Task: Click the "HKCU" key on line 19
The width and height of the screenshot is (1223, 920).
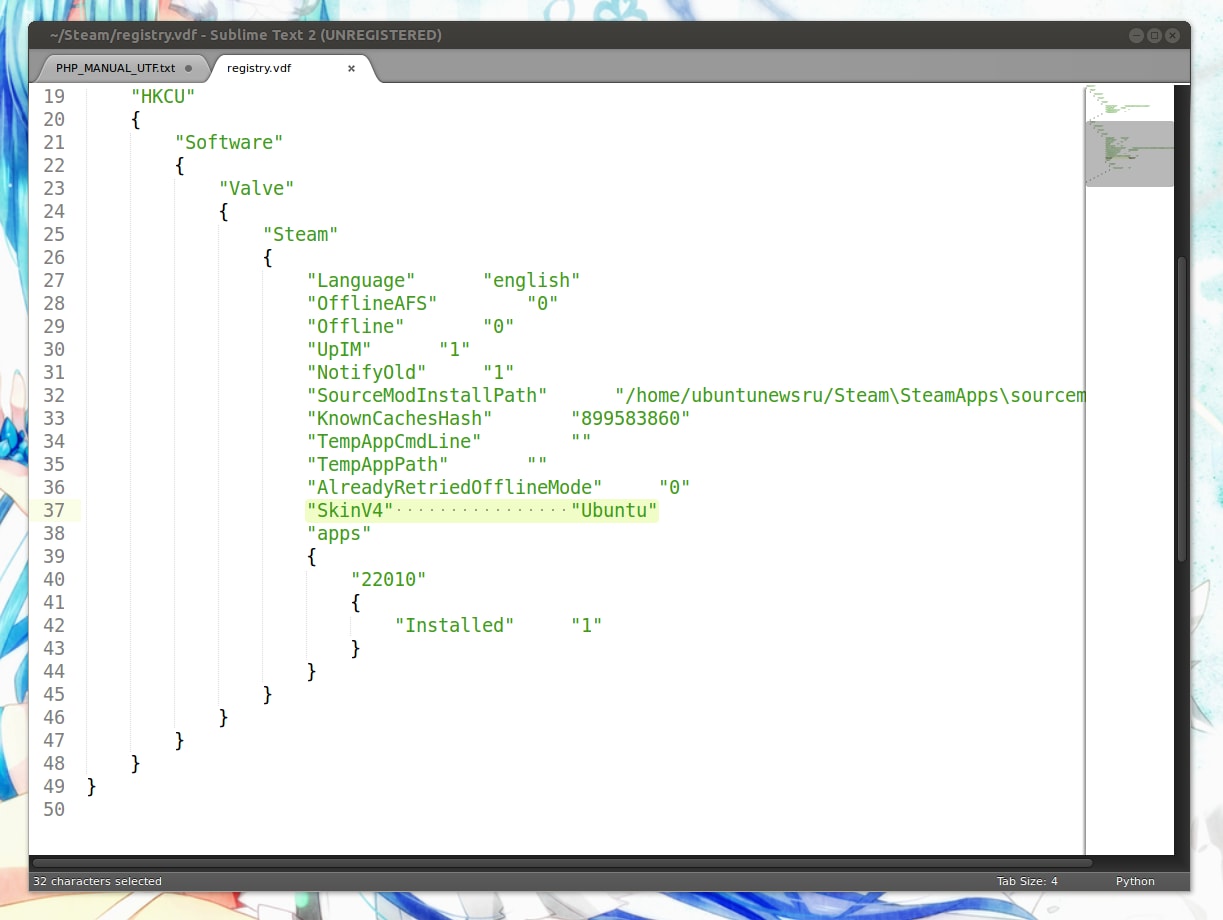Action: point(163,96)
